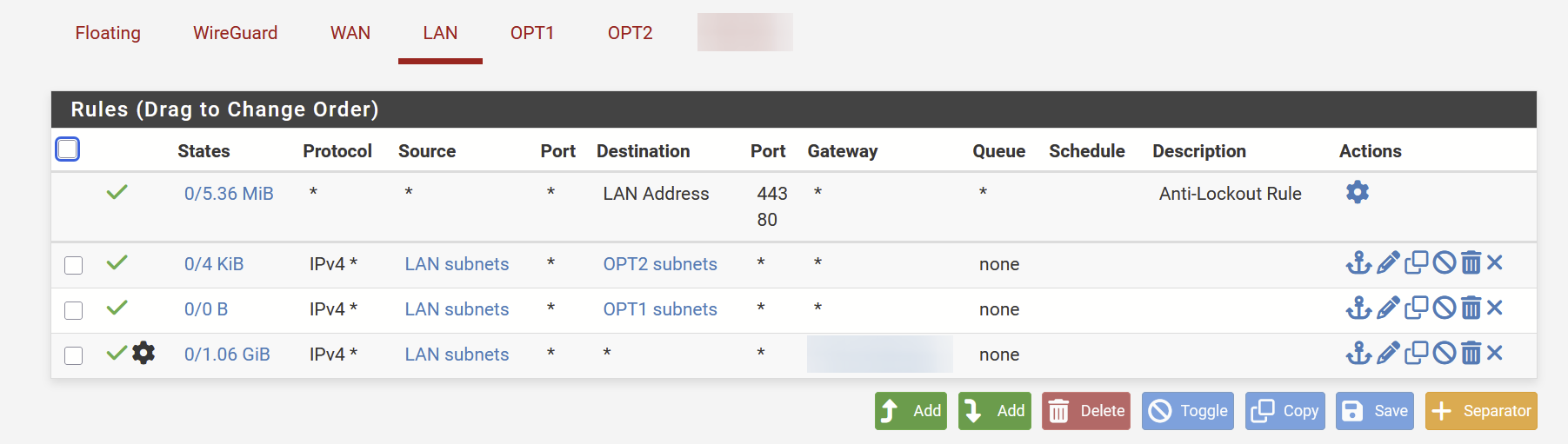Check the box for the OPT2 subnets rule
Viewport: 1568px width, 444px height.
coord(74,265)
